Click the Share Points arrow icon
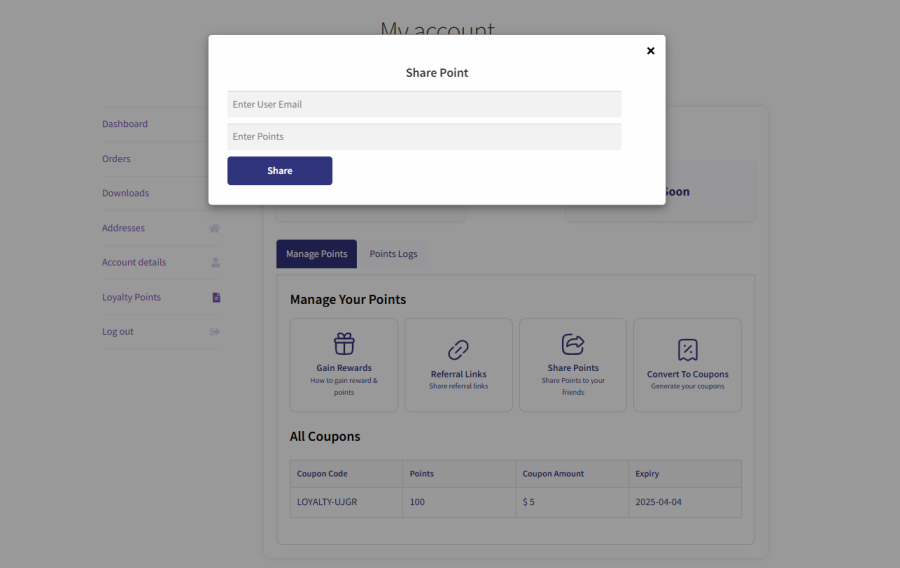 tap(573, 344)
